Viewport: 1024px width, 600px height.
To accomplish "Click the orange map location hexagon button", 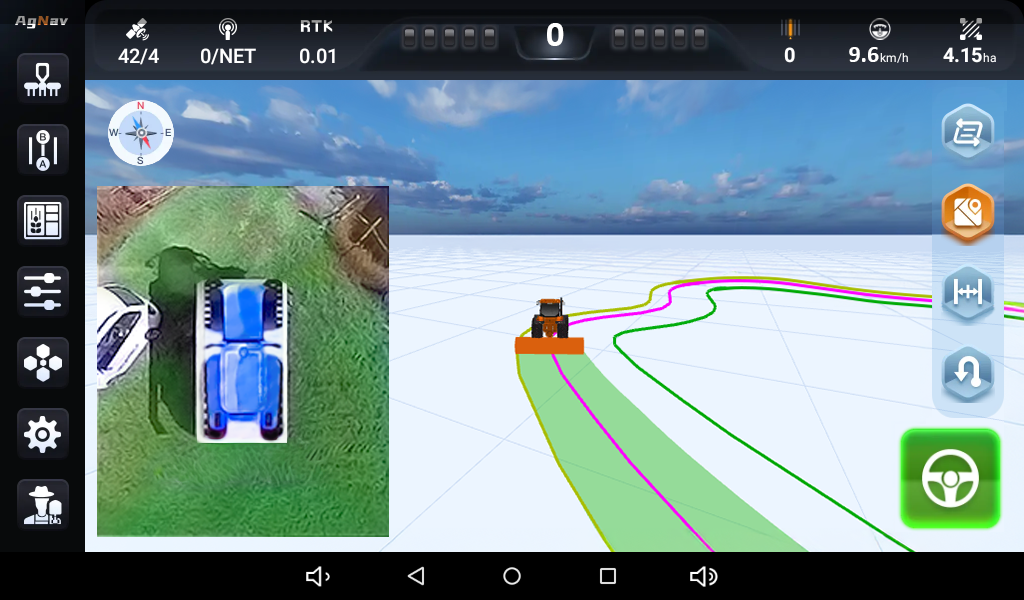I will pos(968,213).
